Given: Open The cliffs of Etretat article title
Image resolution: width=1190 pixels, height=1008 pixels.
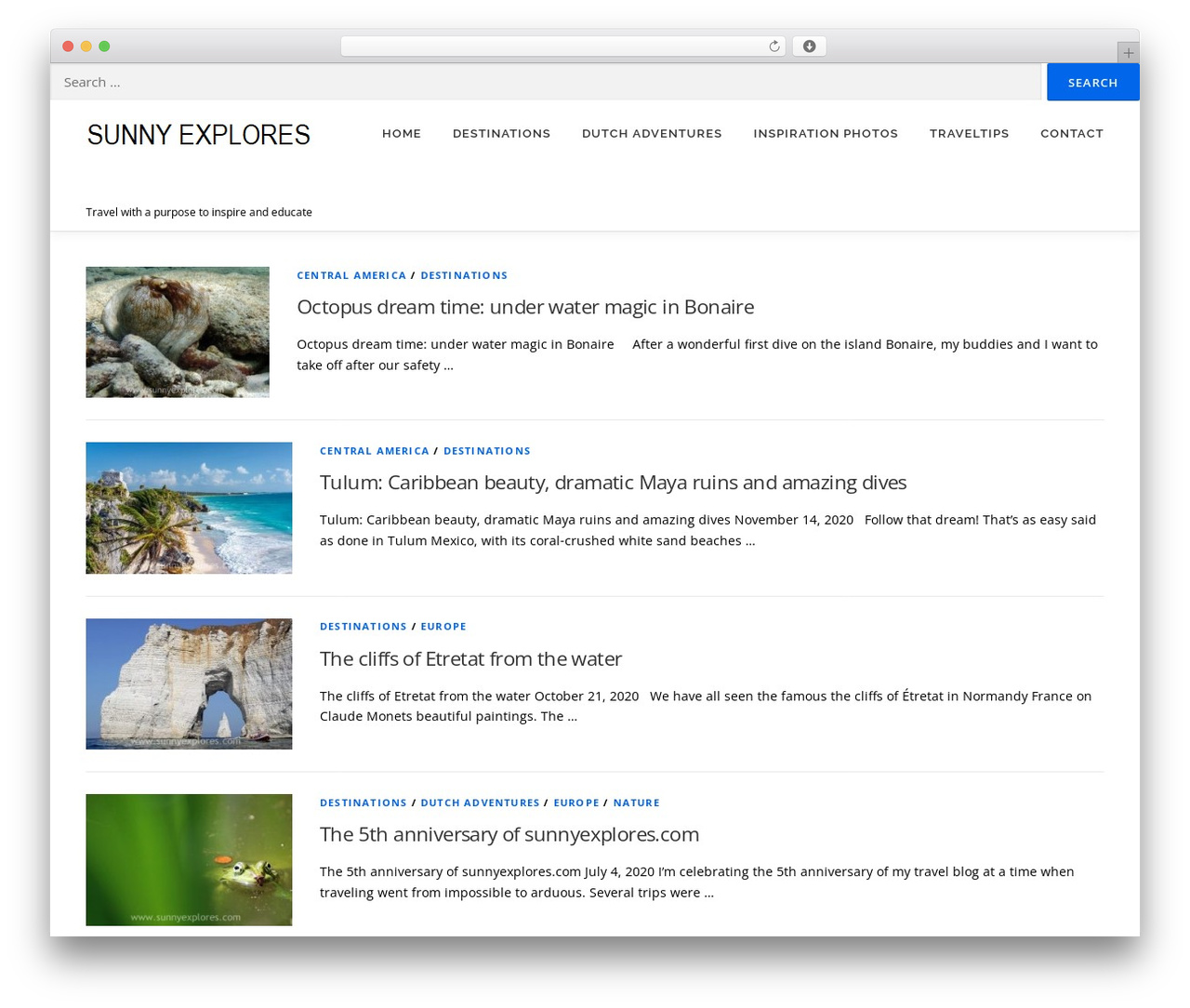Looking at the screenshot, I should pos(470,658).
